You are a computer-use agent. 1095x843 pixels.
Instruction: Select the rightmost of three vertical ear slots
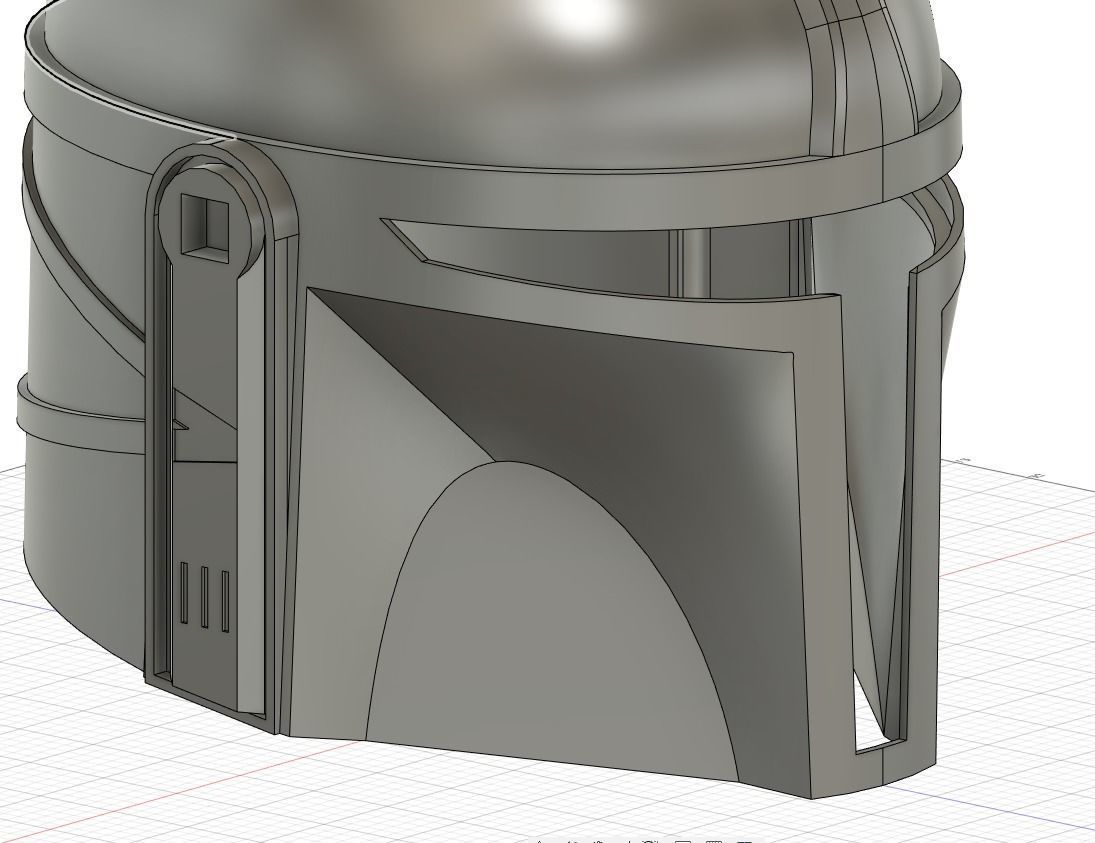[225, 601]
